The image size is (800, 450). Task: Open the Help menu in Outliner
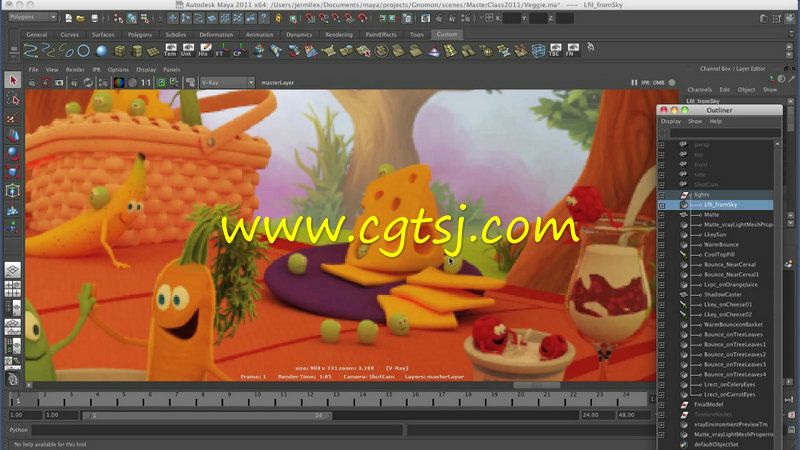[715, 121]
